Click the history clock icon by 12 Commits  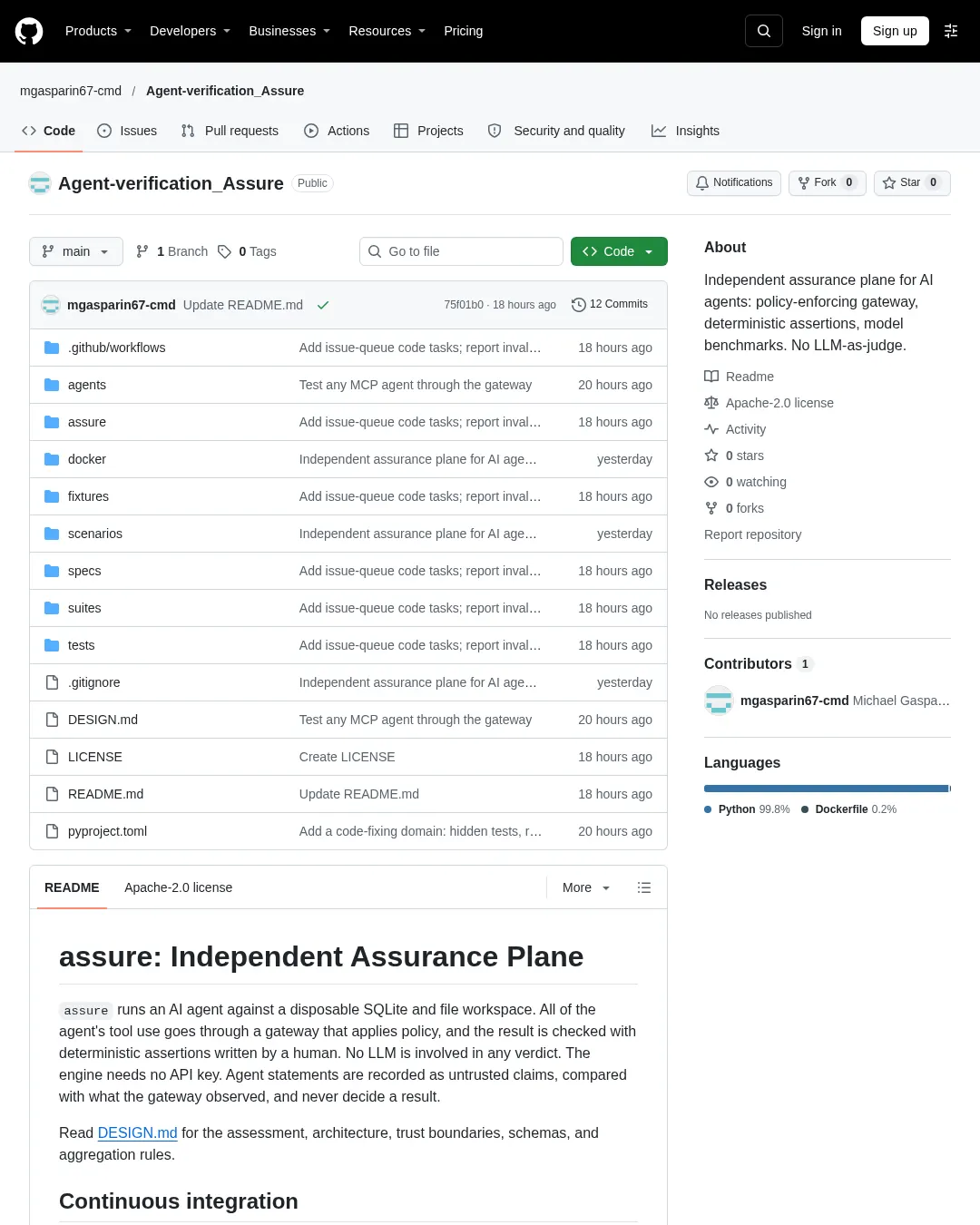(x=578, y=305)
